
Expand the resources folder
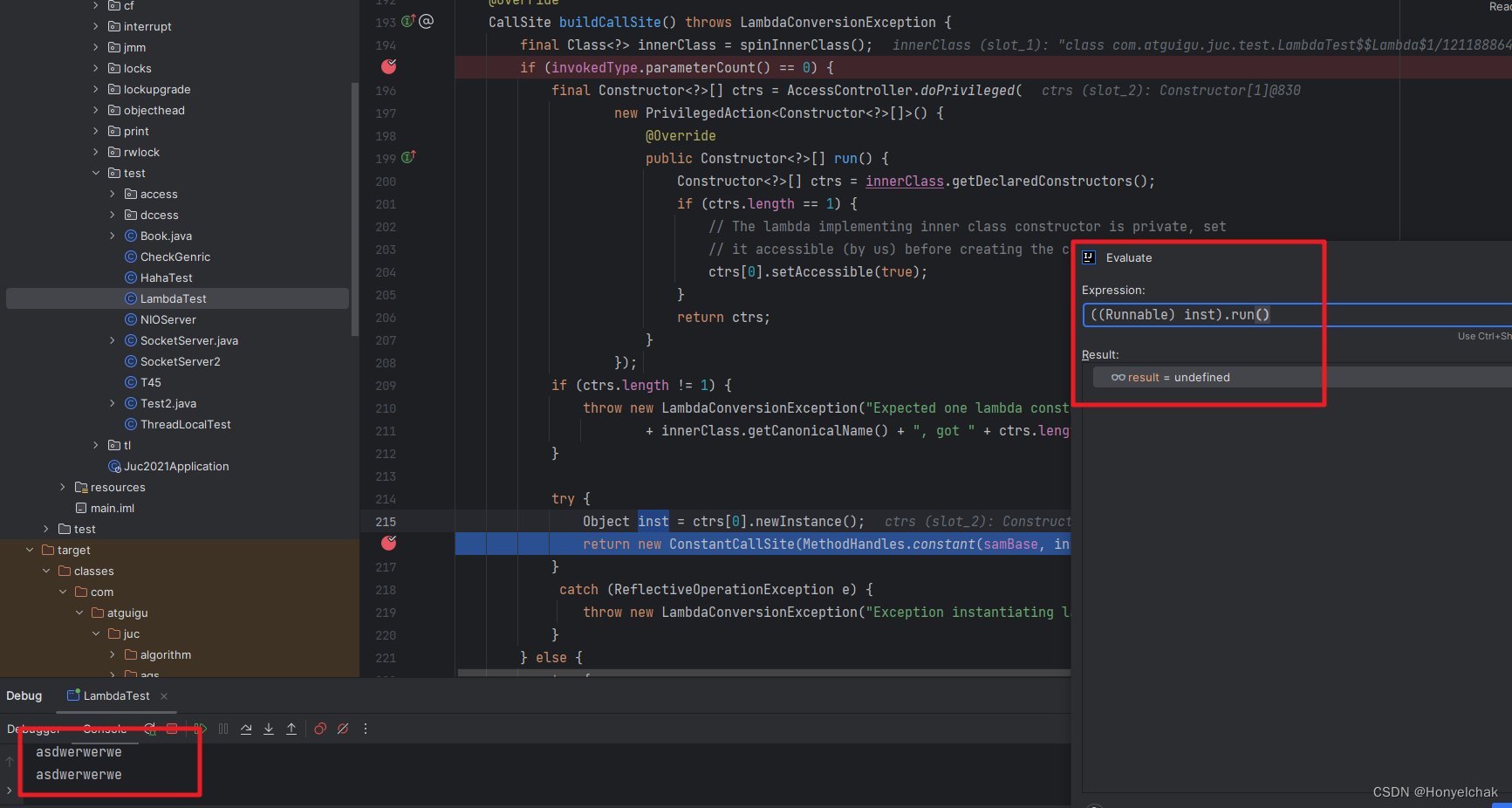pyautogui.click(x=63, y=487)
